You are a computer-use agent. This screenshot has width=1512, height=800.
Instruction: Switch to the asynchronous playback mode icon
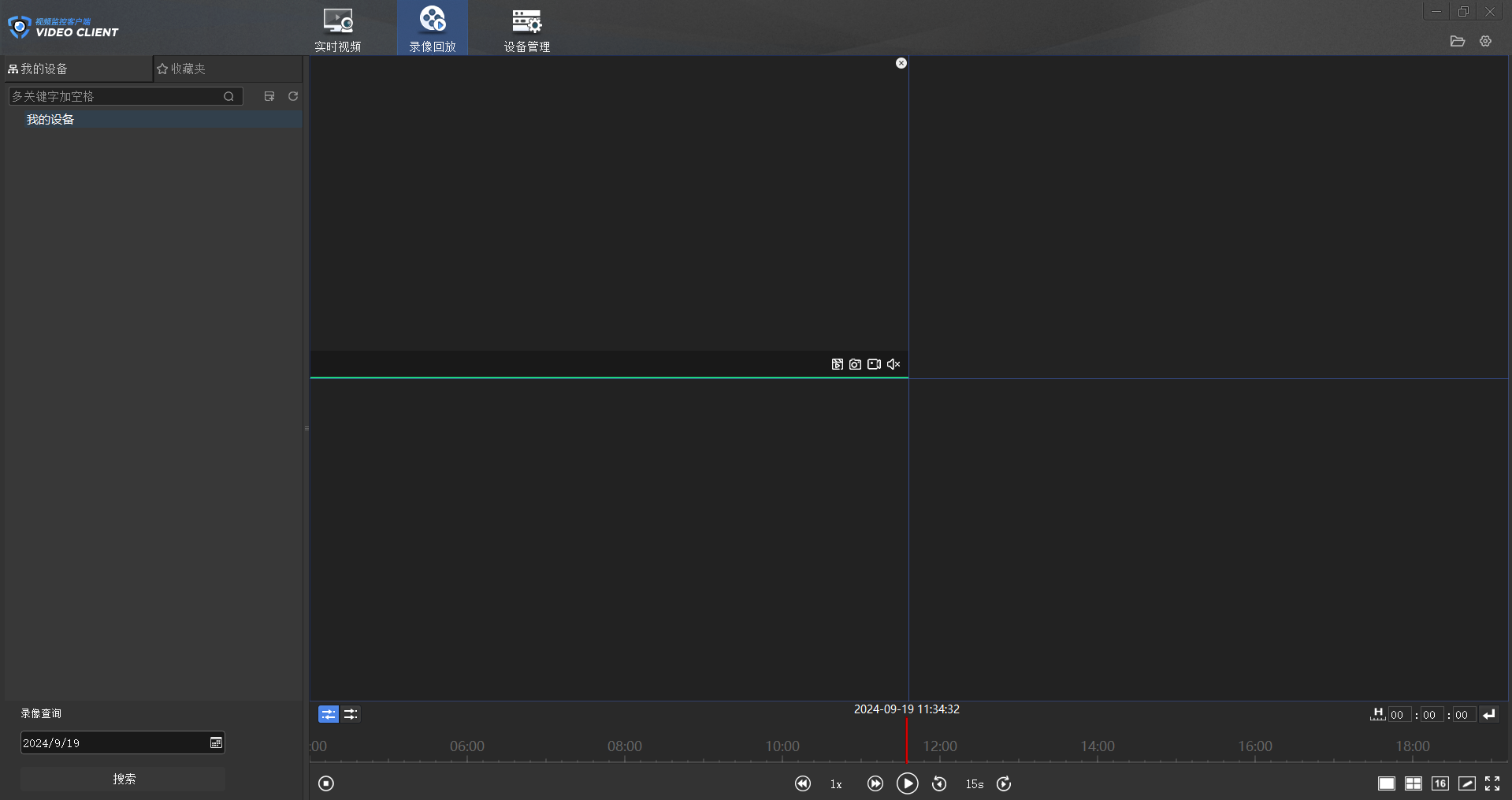pos(351,714)
